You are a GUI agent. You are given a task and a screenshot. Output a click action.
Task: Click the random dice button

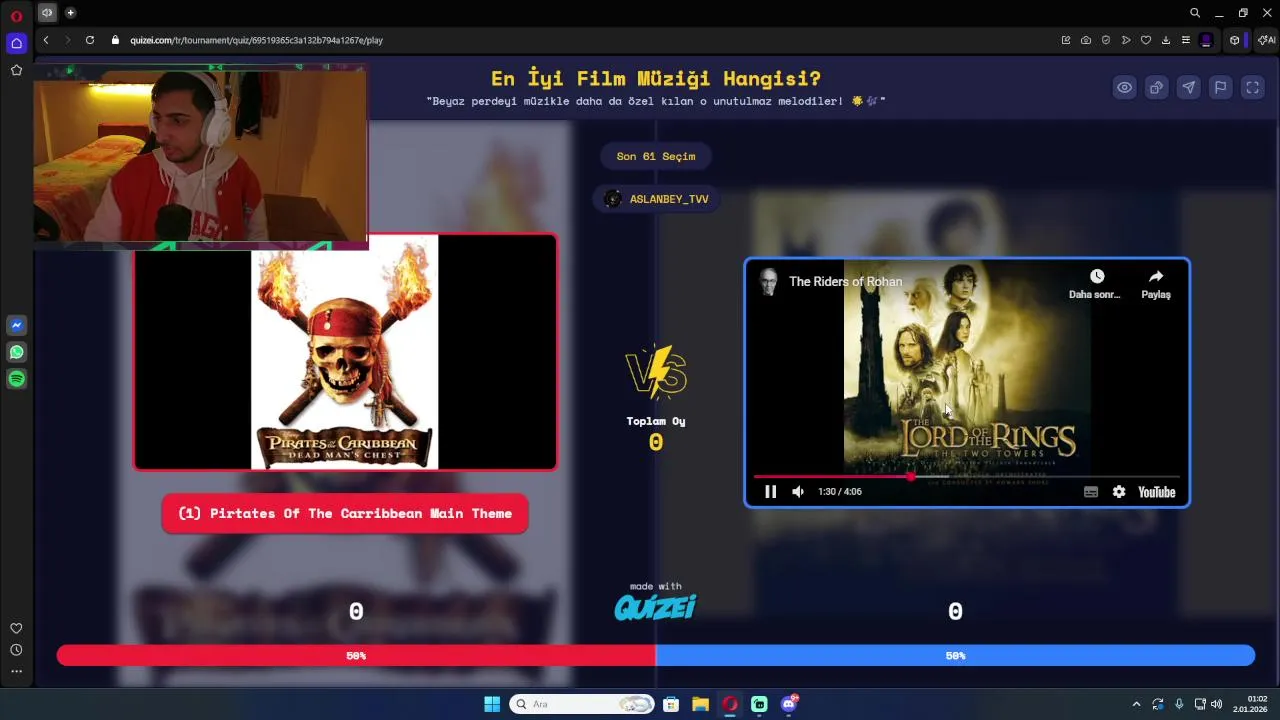[x=1156, y=87]
